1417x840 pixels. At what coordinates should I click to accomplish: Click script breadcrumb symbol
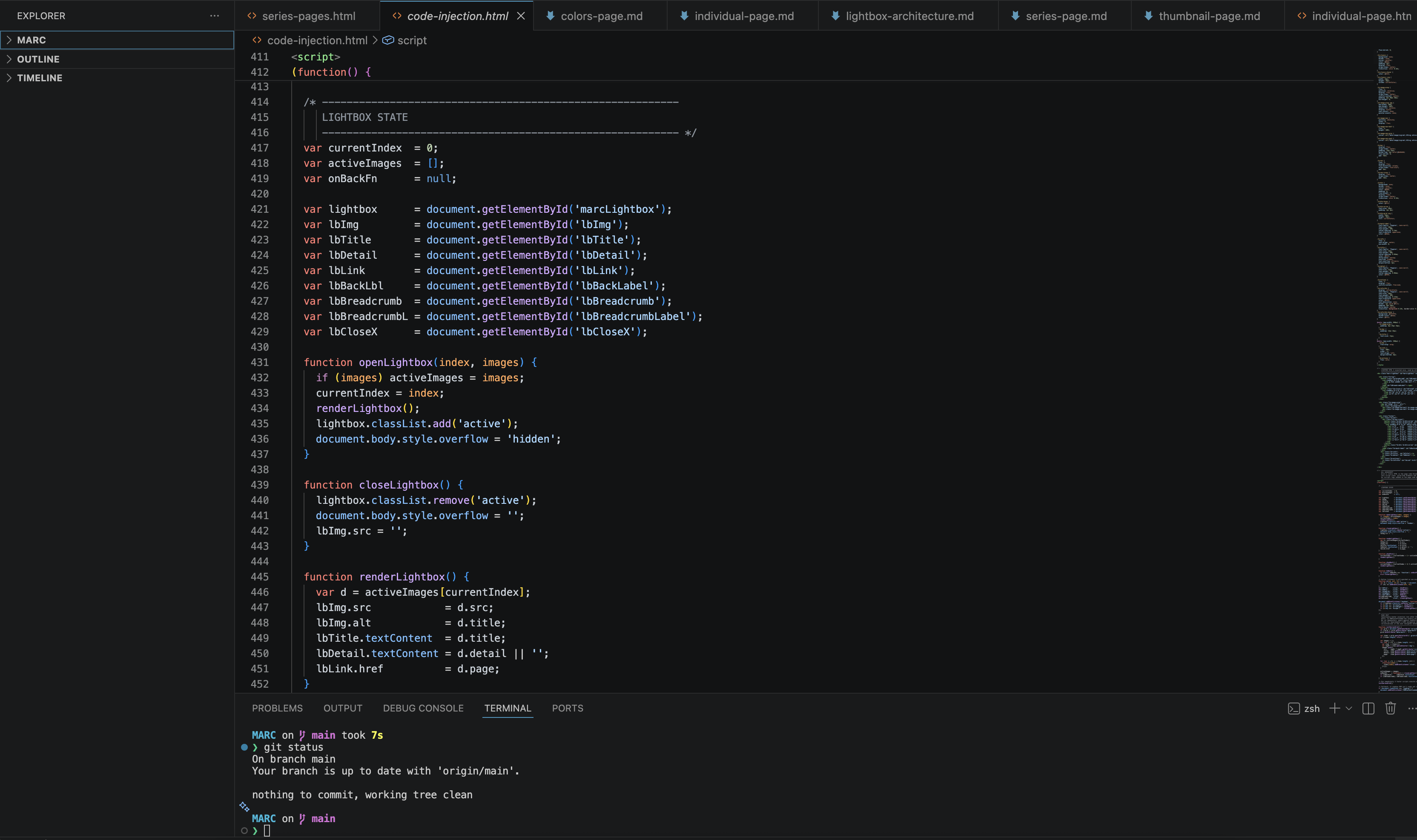pyautogui.click(x=412, y=40)
